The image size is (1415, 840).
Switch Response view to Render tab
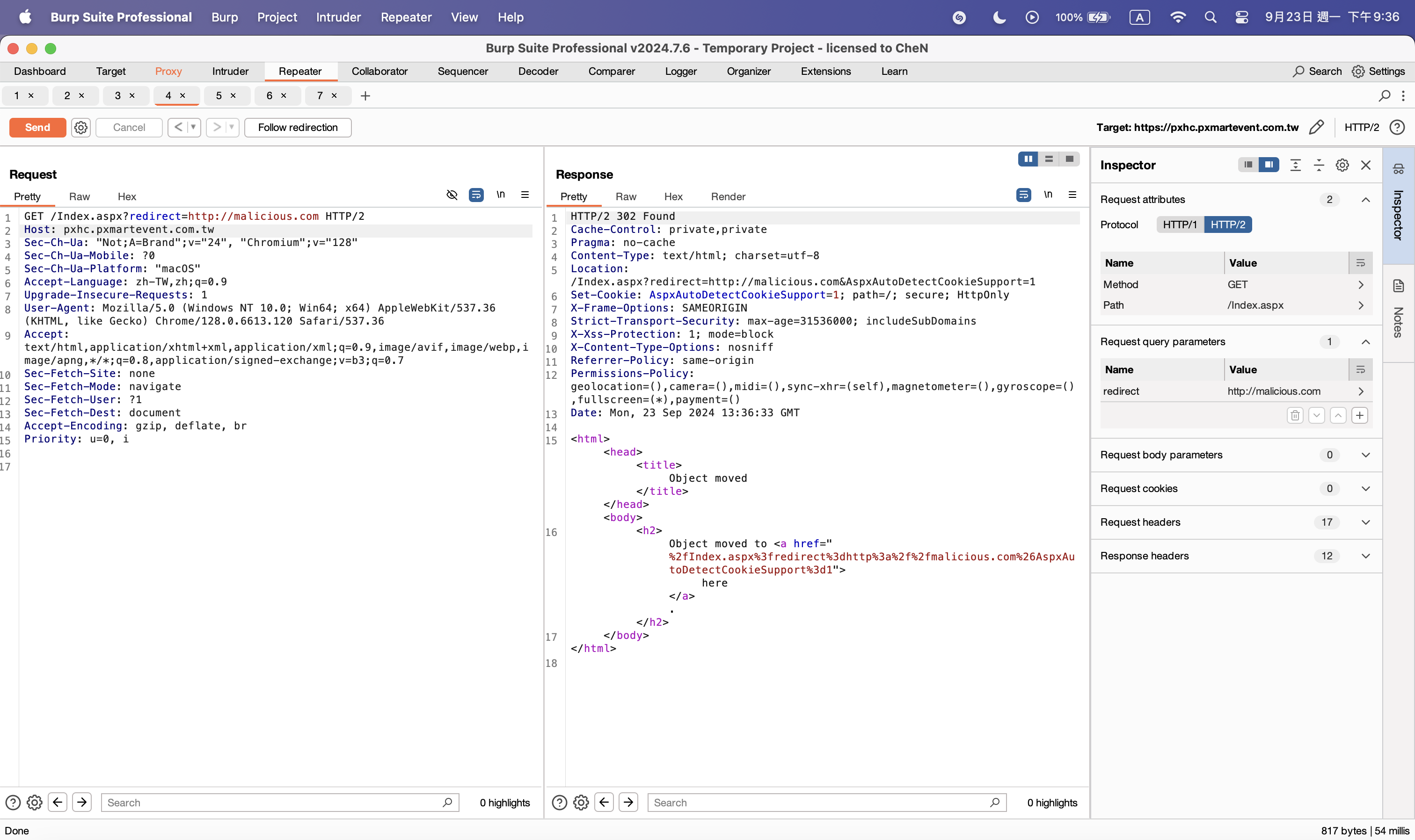(x=728, y=196)
